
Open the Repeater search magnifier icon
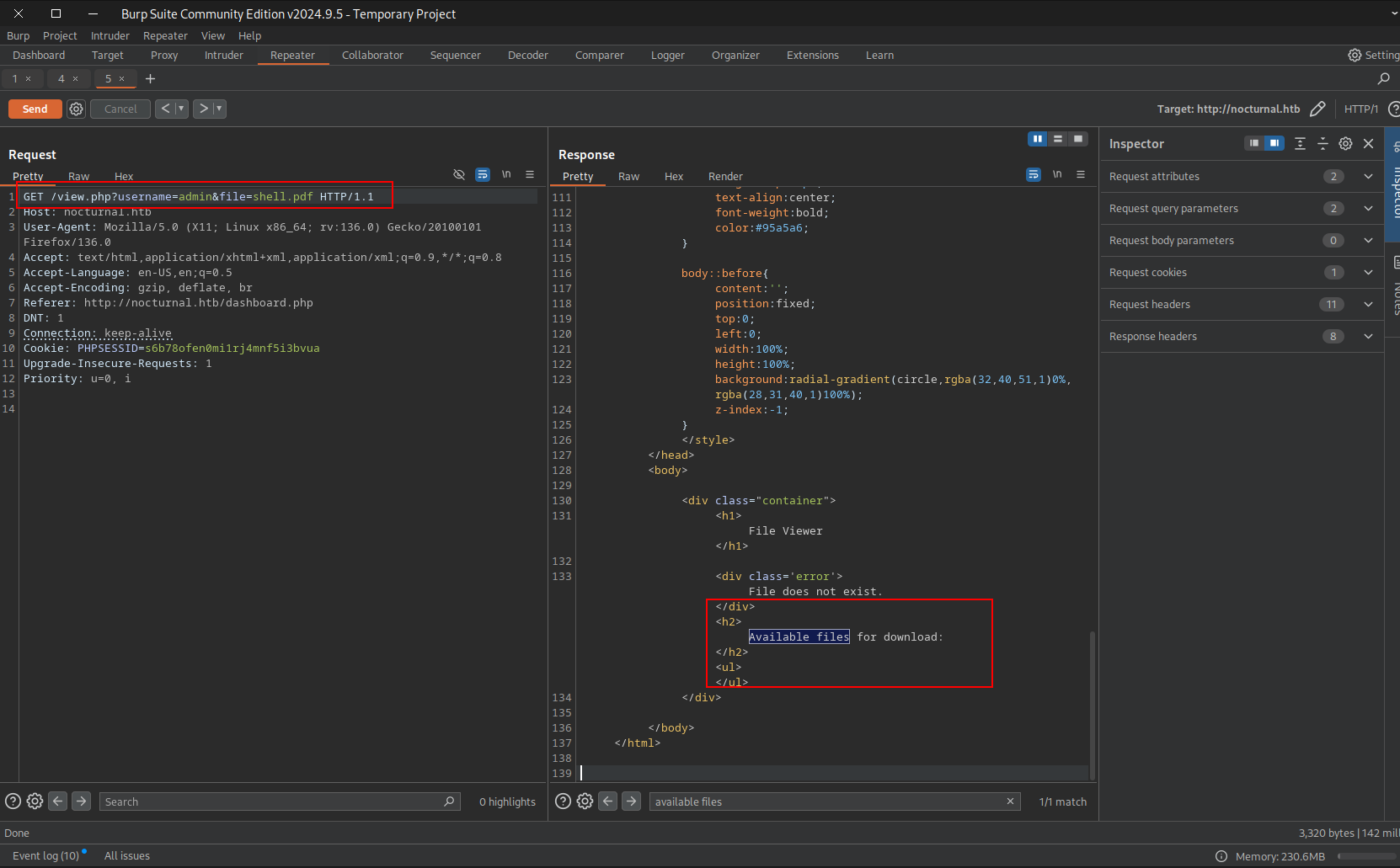(1383, 78)
